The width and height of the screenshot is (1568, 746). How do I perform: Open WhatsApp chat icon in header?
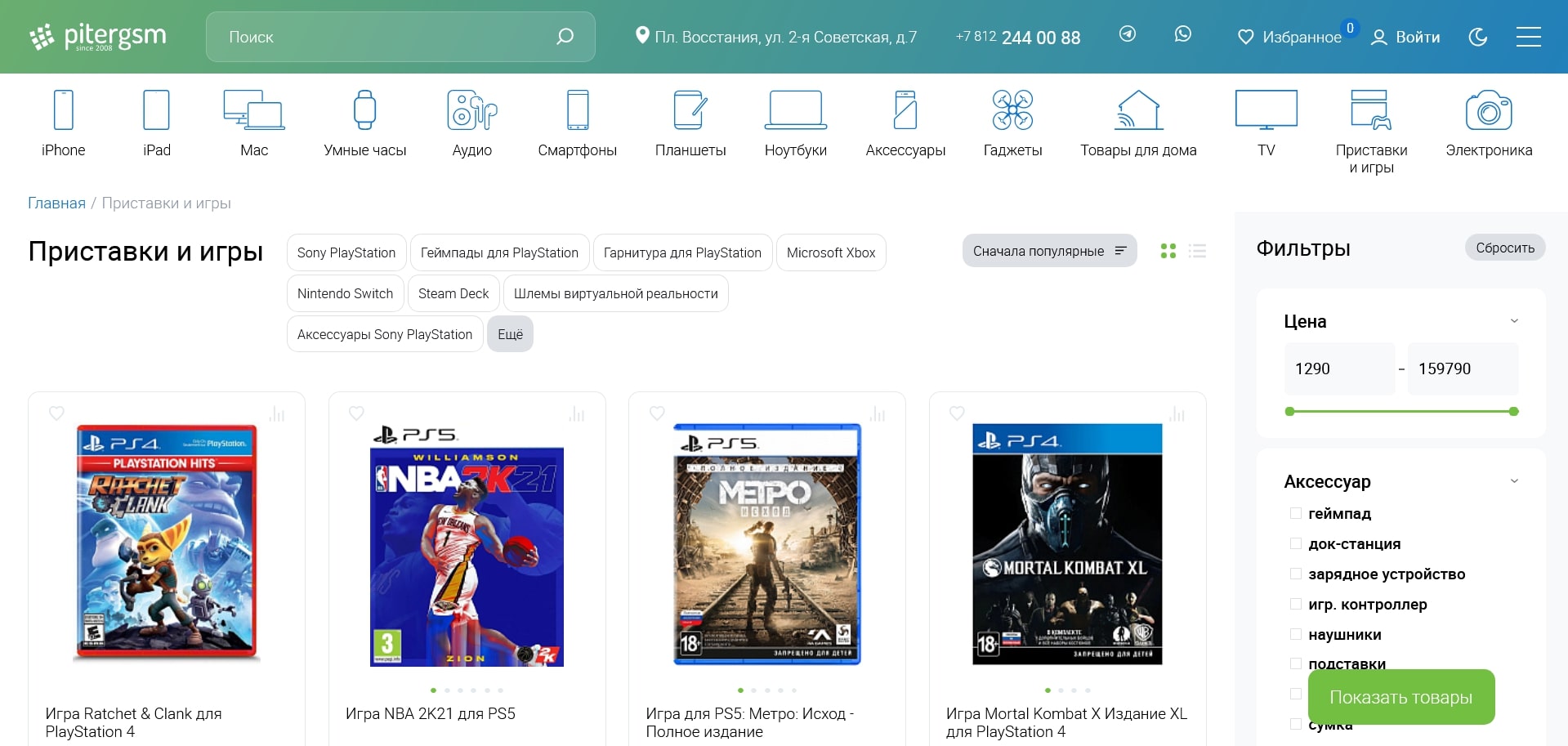tap(1182, 34)
